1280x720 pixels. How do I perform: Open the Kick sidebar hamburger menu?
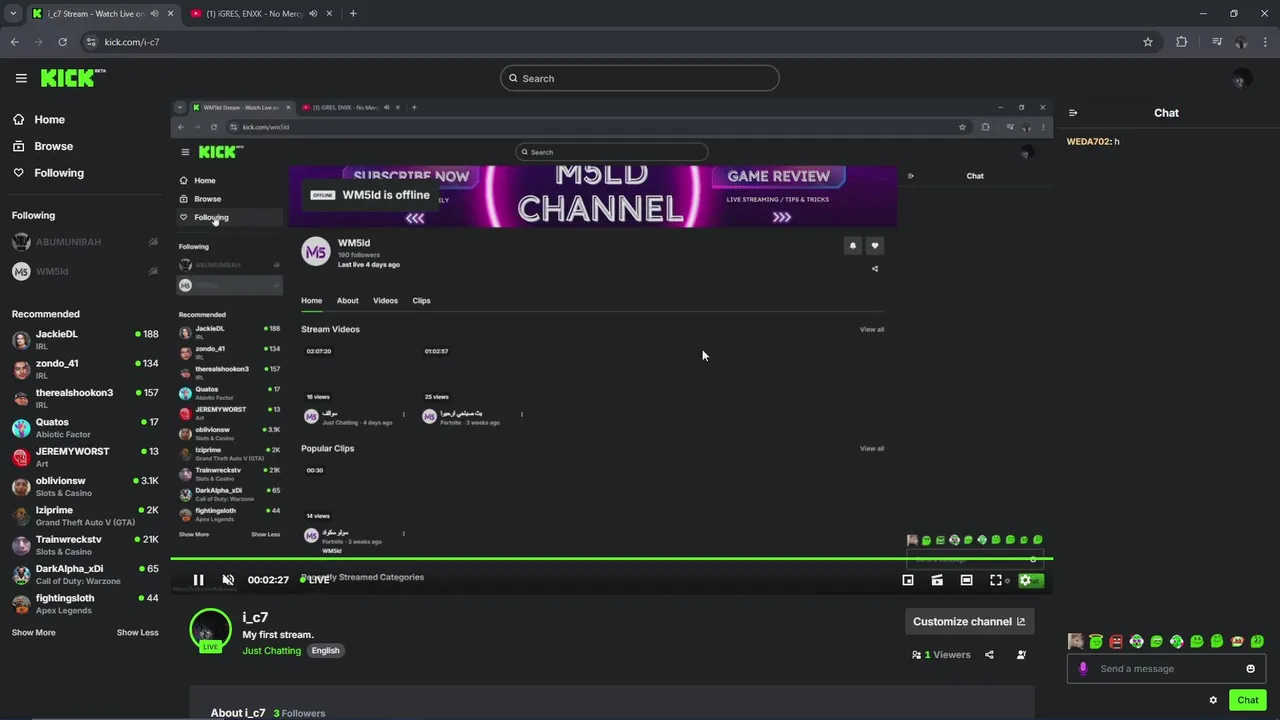tap(21, 78)
